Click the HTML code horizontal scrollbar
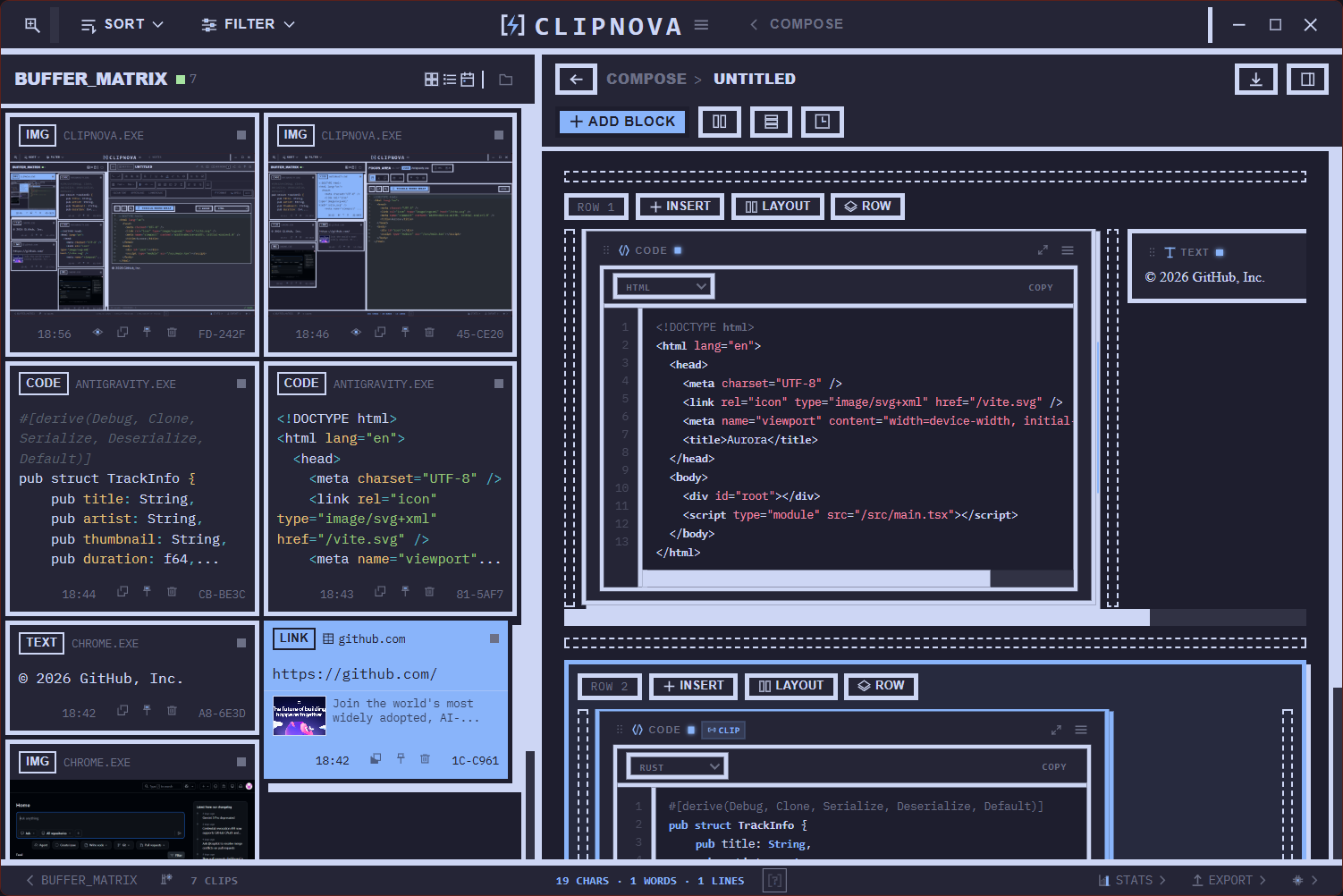 coord(815,578)
